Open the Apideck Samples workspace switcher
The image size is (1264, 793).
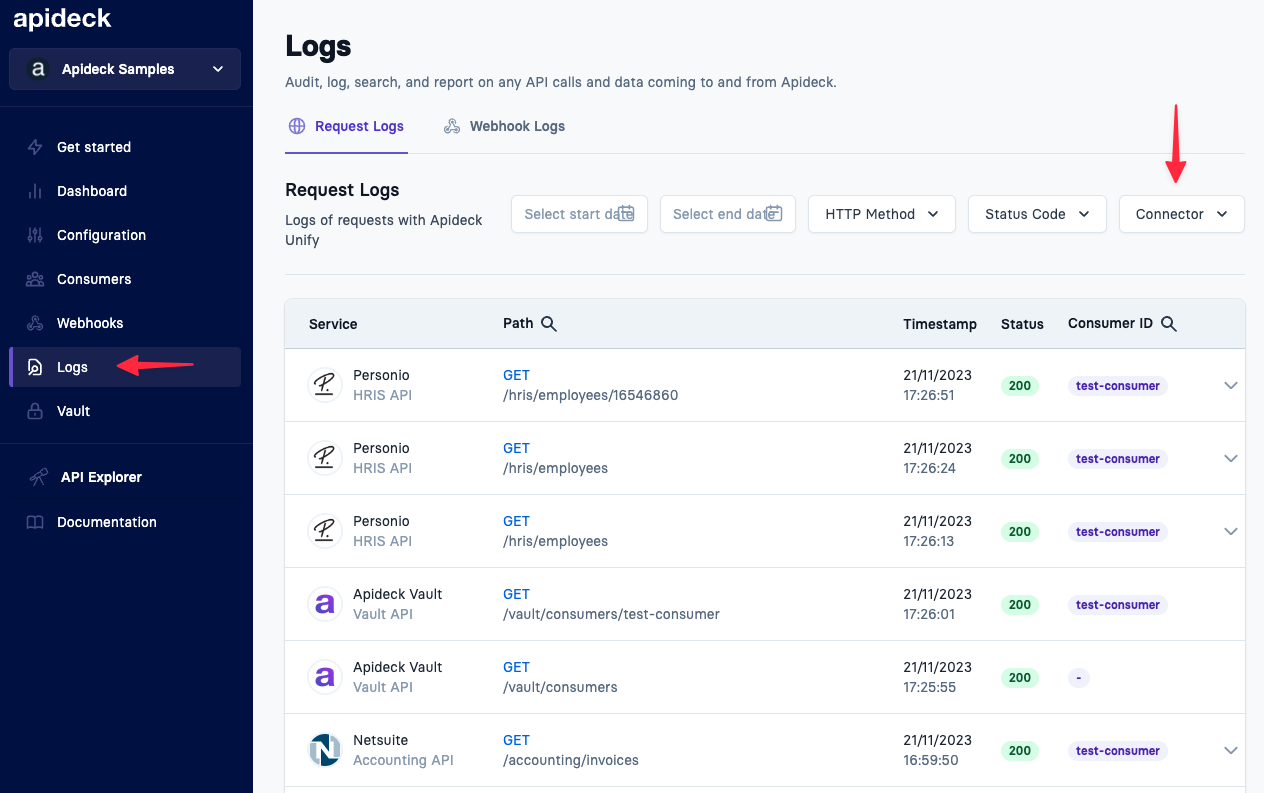125,69
